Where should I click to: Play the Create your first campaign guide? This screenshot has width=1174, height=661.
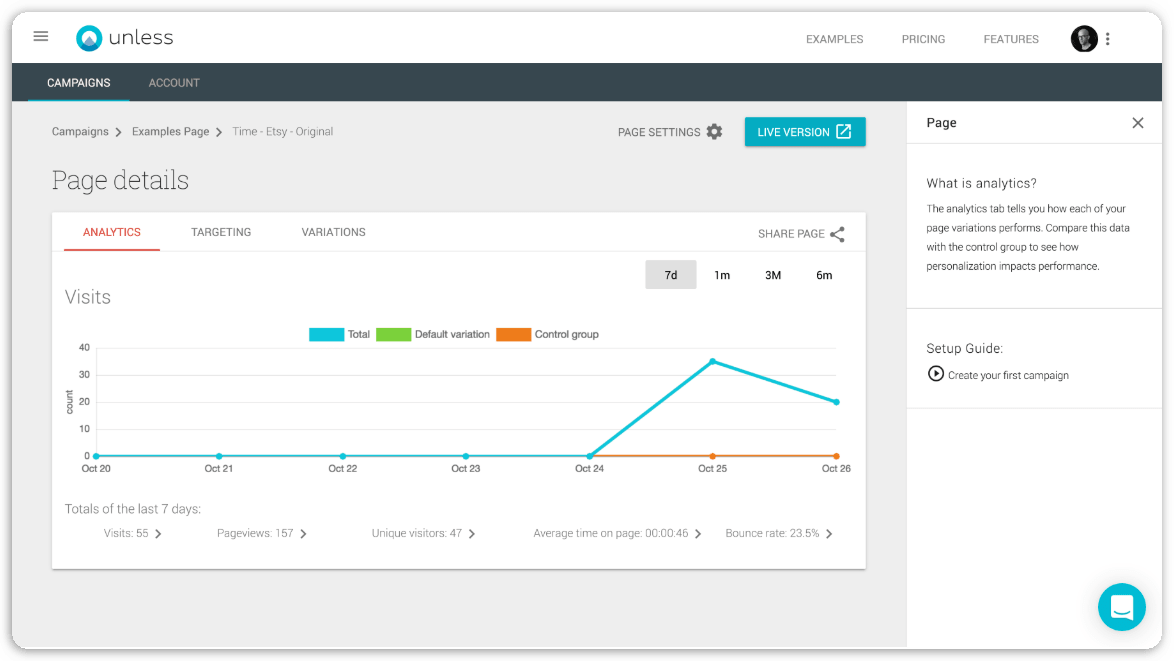(936, 374)
